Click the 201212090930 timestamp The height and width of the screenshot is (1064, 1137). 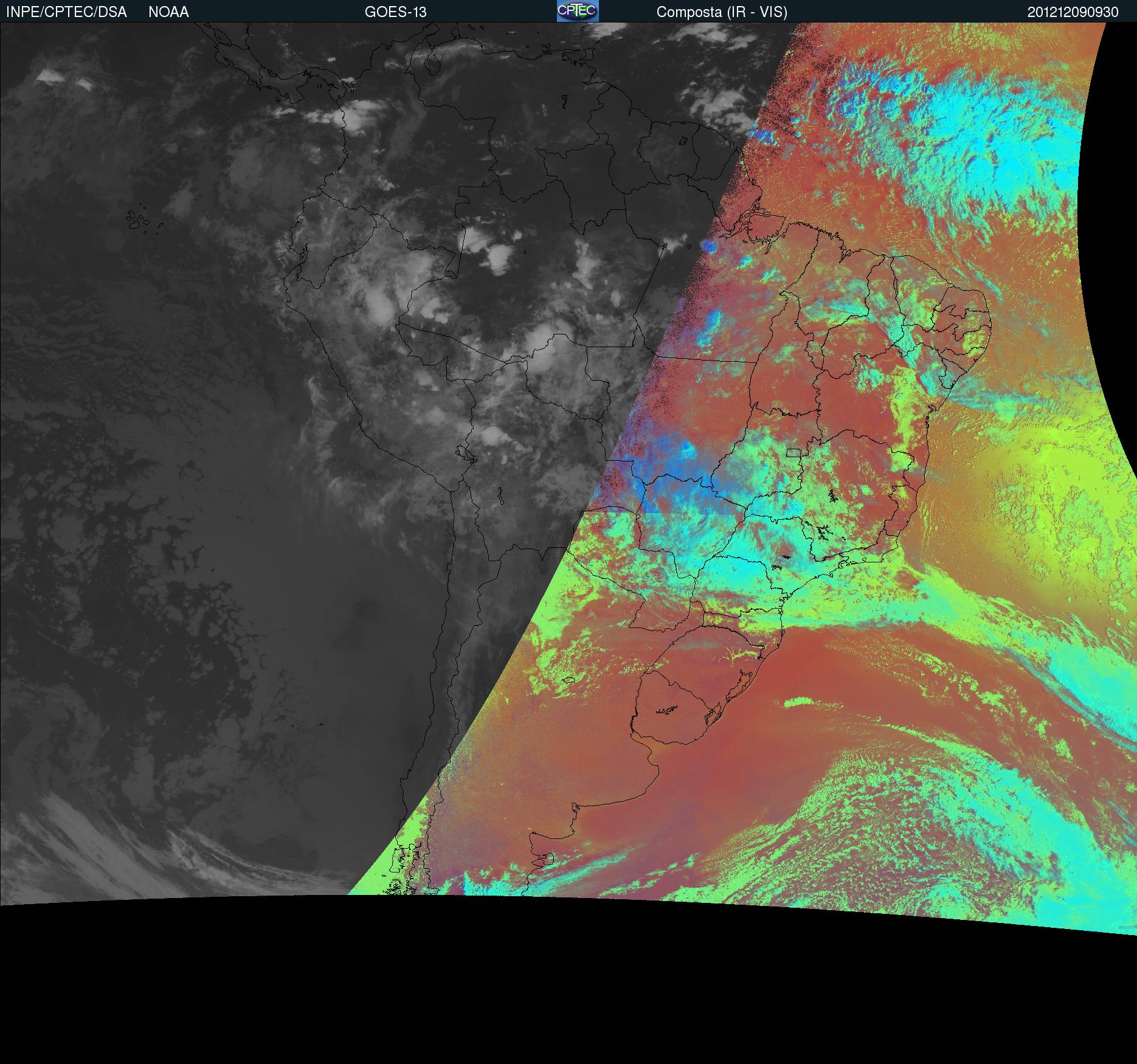(1073, 12)
